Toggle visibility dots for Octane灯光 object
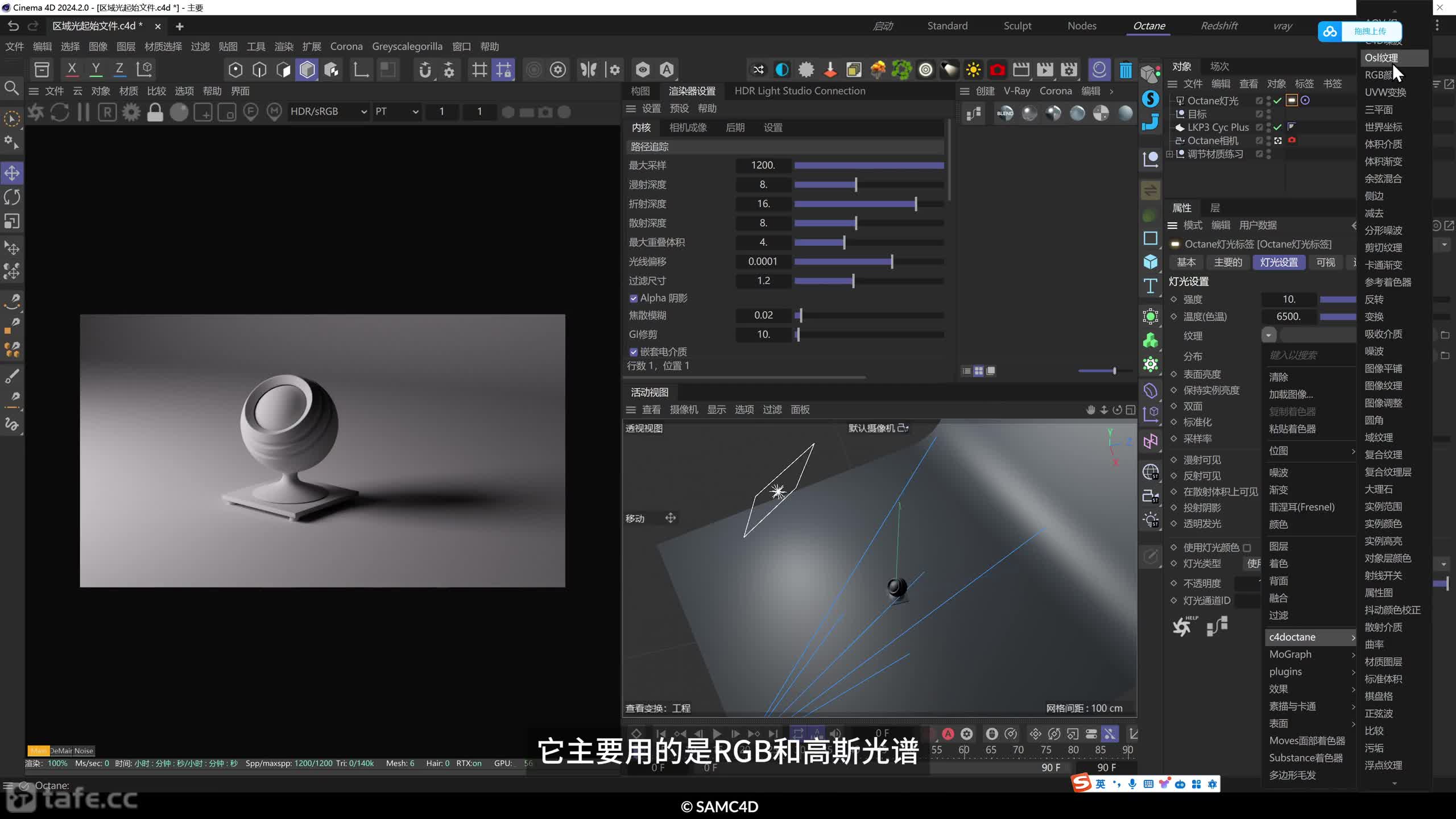1456x819 pixels. 1269,101
